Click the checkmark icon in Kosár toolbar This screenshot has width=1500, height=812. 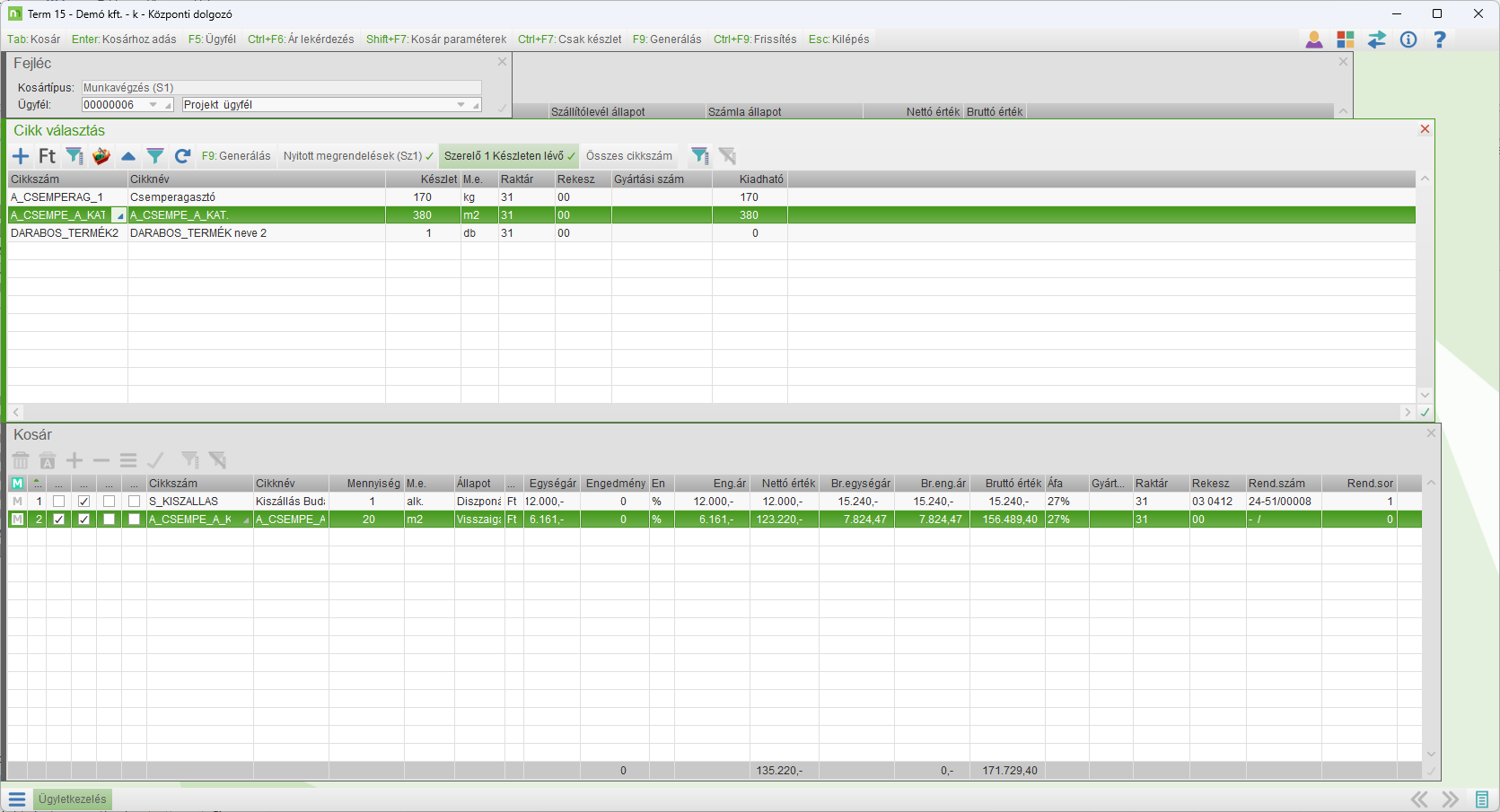click(155, 460)
